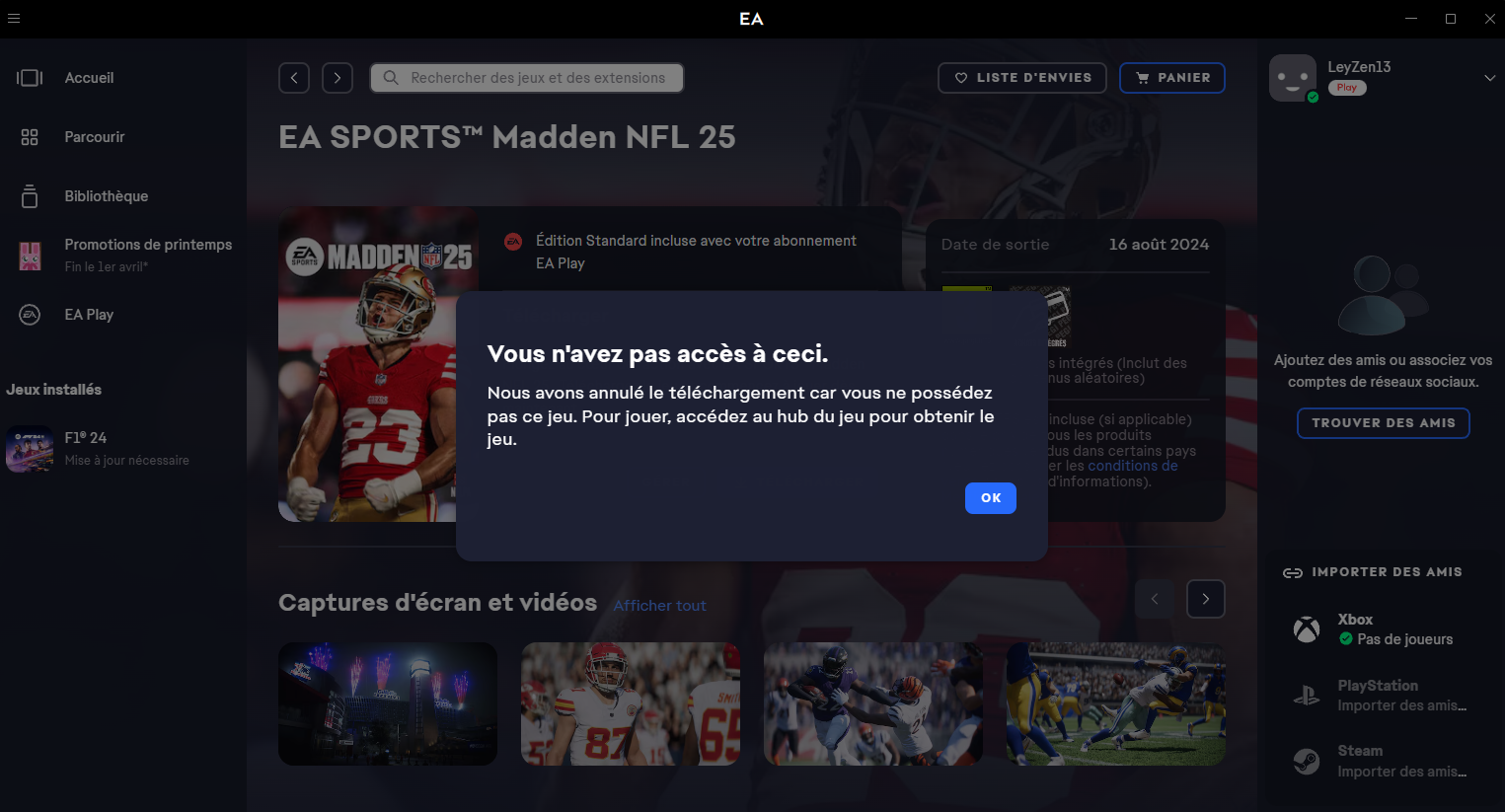Click PlayStation Importer des amis entry

(1384, 696)
